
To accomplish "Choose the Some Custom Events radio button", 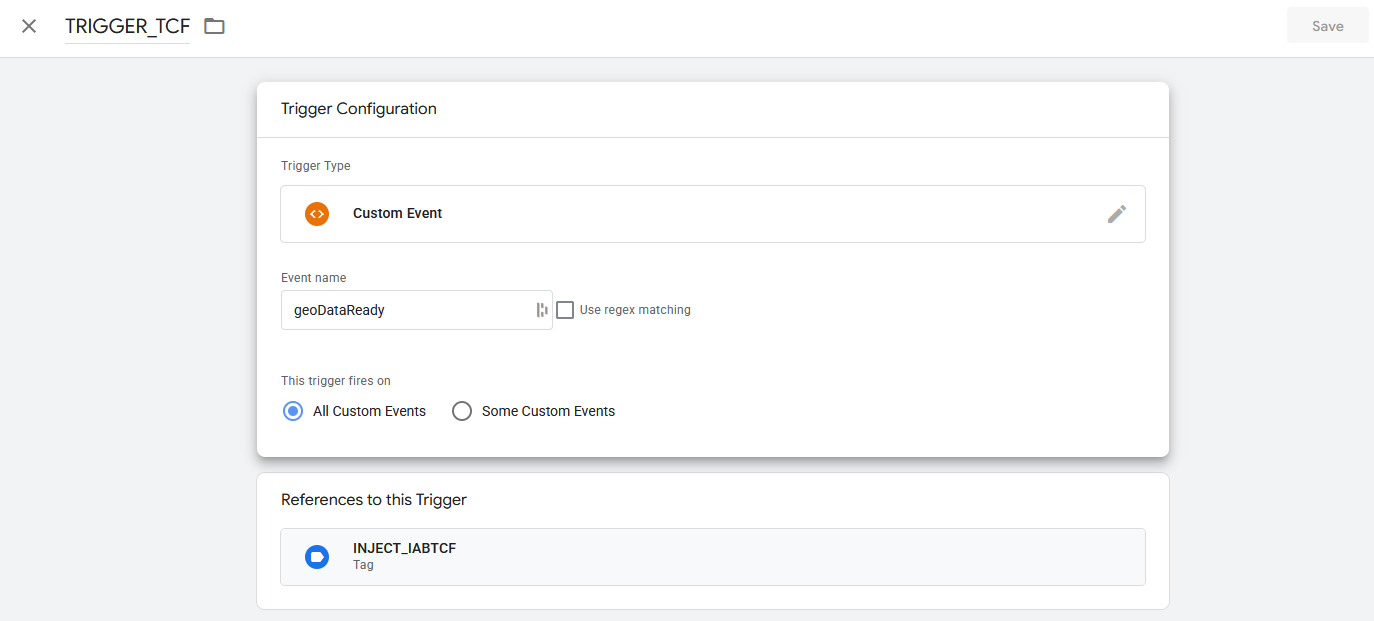I will [461, 411].
